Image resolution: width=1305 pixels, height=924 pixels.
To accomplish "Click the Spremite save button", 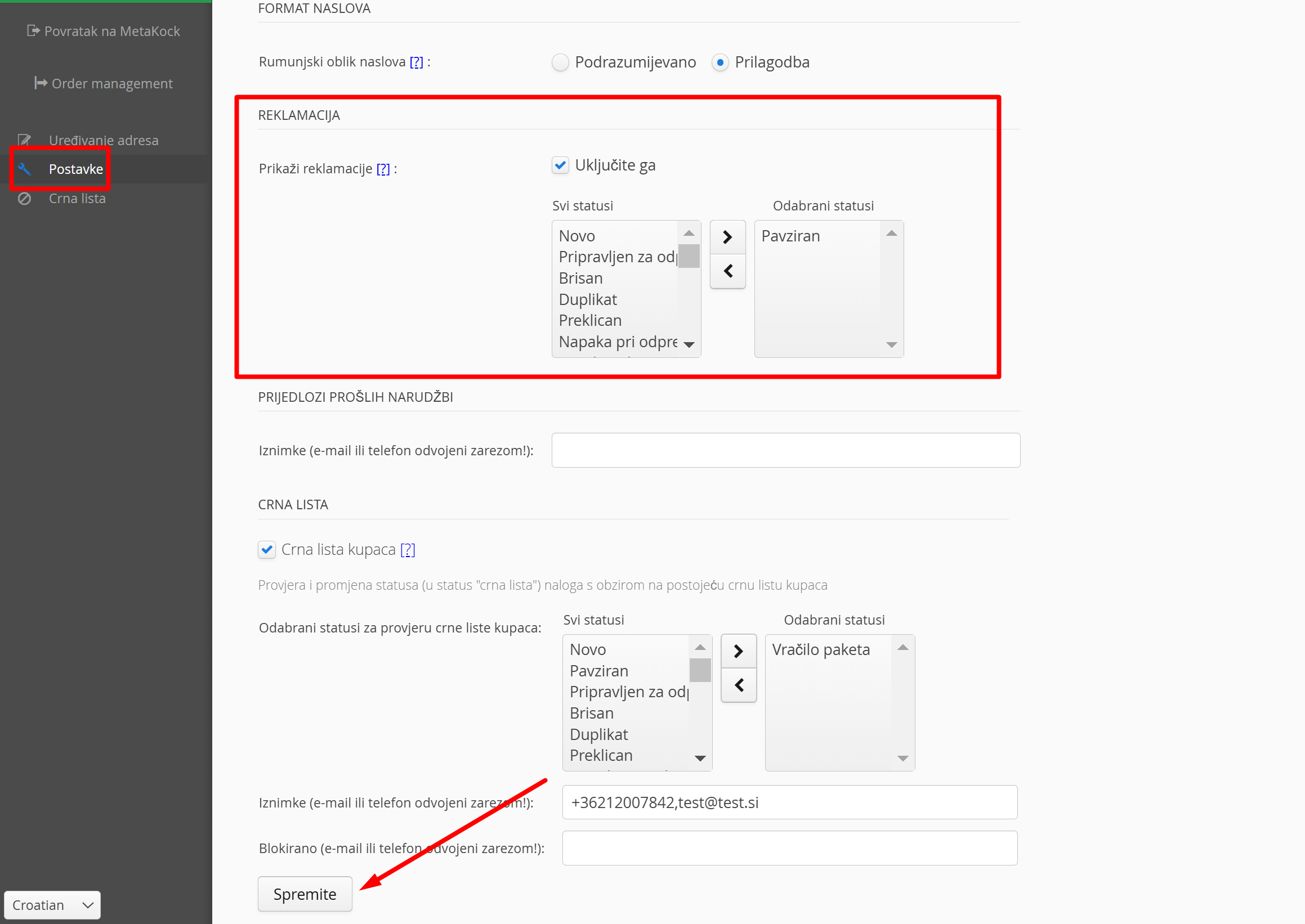I will tap(305, 894).
